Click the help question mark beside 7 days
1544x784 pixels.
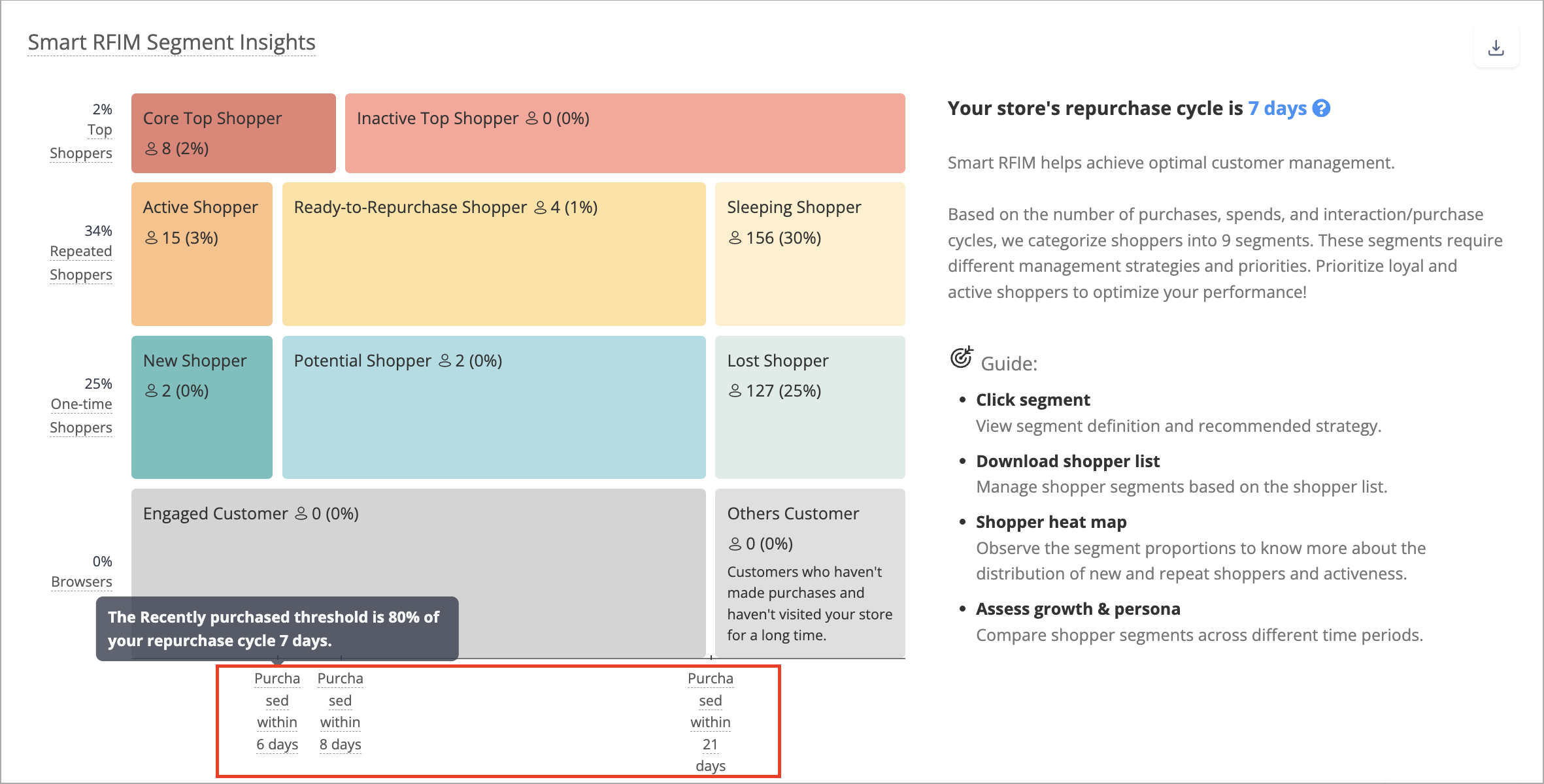[x=1322, y=108]
